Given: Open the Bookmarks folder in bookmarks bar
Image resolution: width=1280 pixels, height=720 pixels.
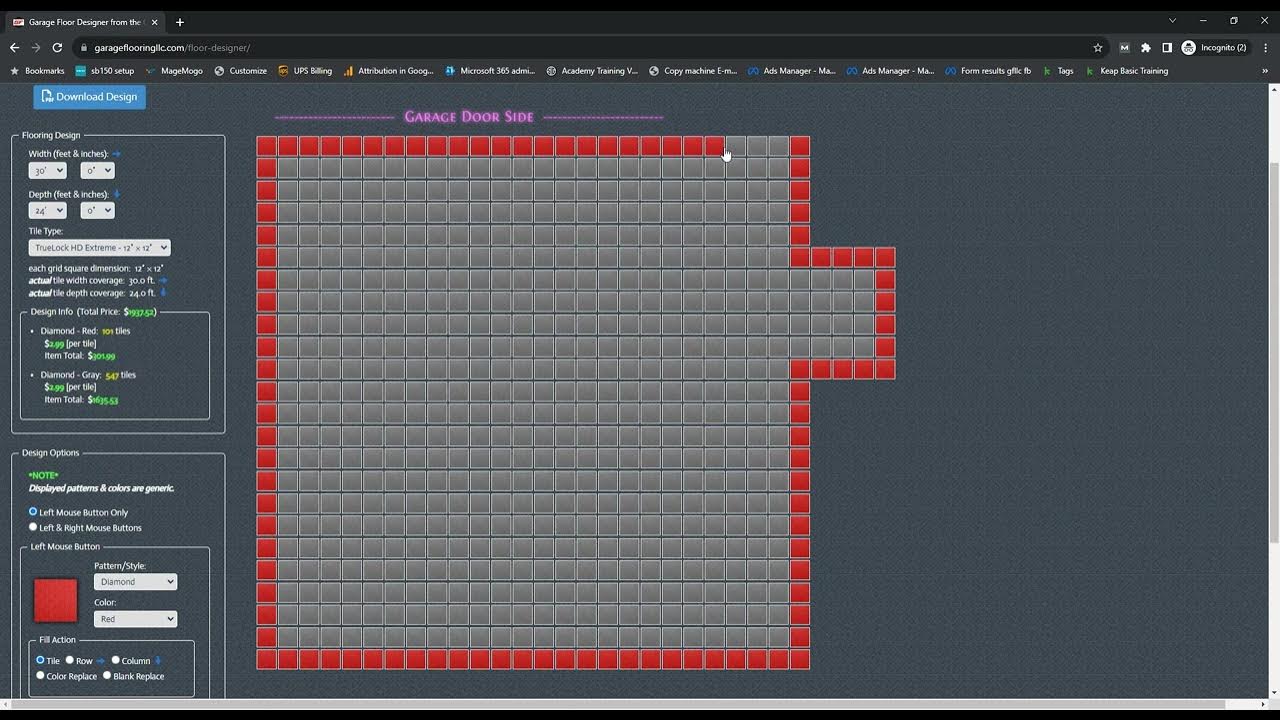Looking at the screenshot, I should (x=37, y=71).
